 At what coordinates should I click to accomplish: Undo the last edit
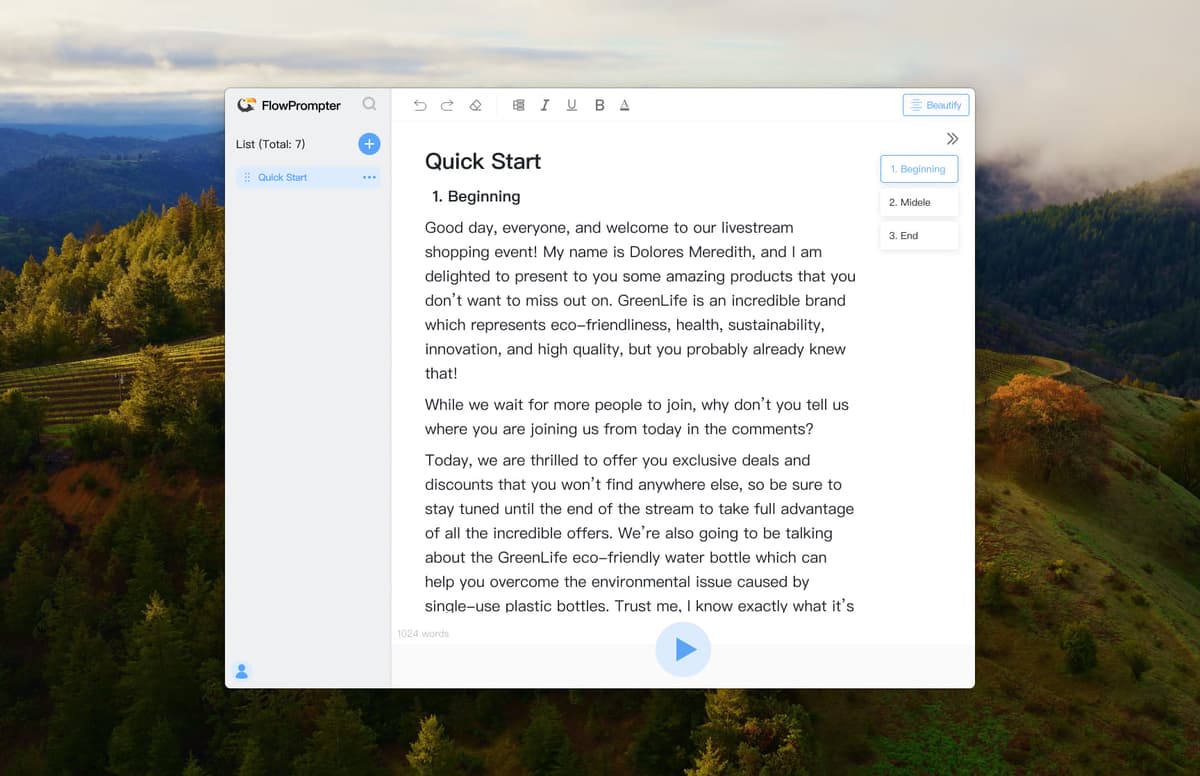coord(419,104)
